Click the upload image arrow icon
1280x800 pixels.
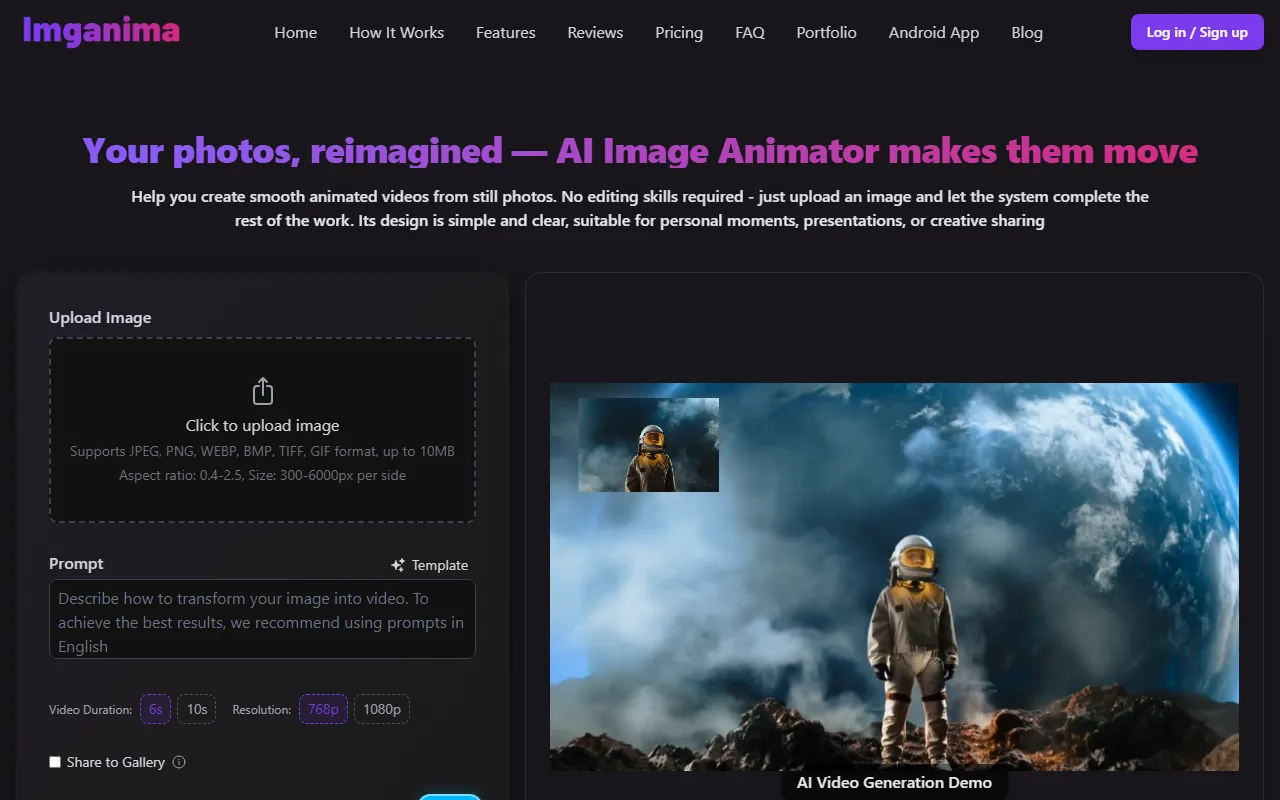[x=262, y=391]
